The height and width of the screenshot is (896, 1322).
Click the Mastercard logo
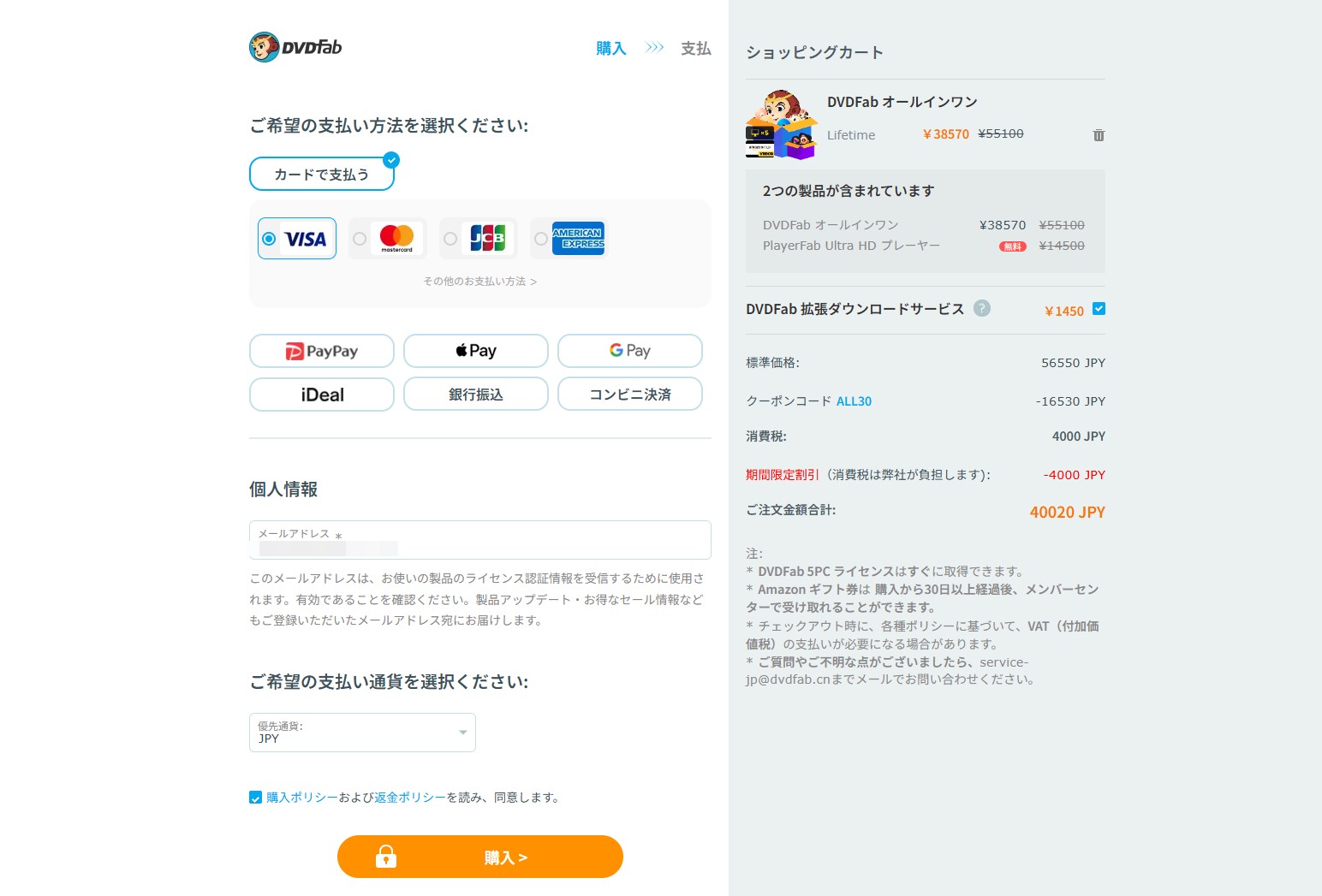click(x=396, y=239)
